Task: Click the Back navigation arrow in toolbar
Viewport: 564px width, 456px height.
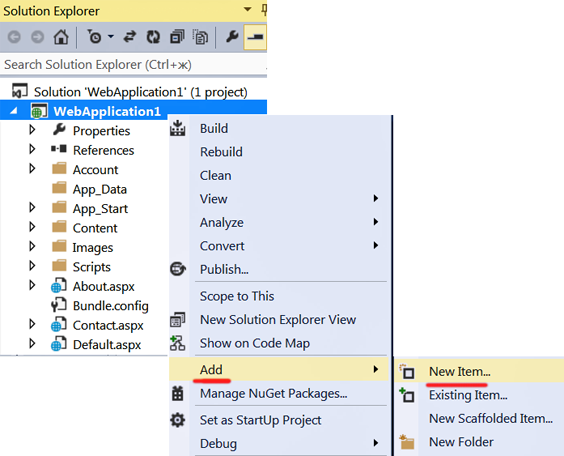Action: pyautogui.click(x=14, y=37)
